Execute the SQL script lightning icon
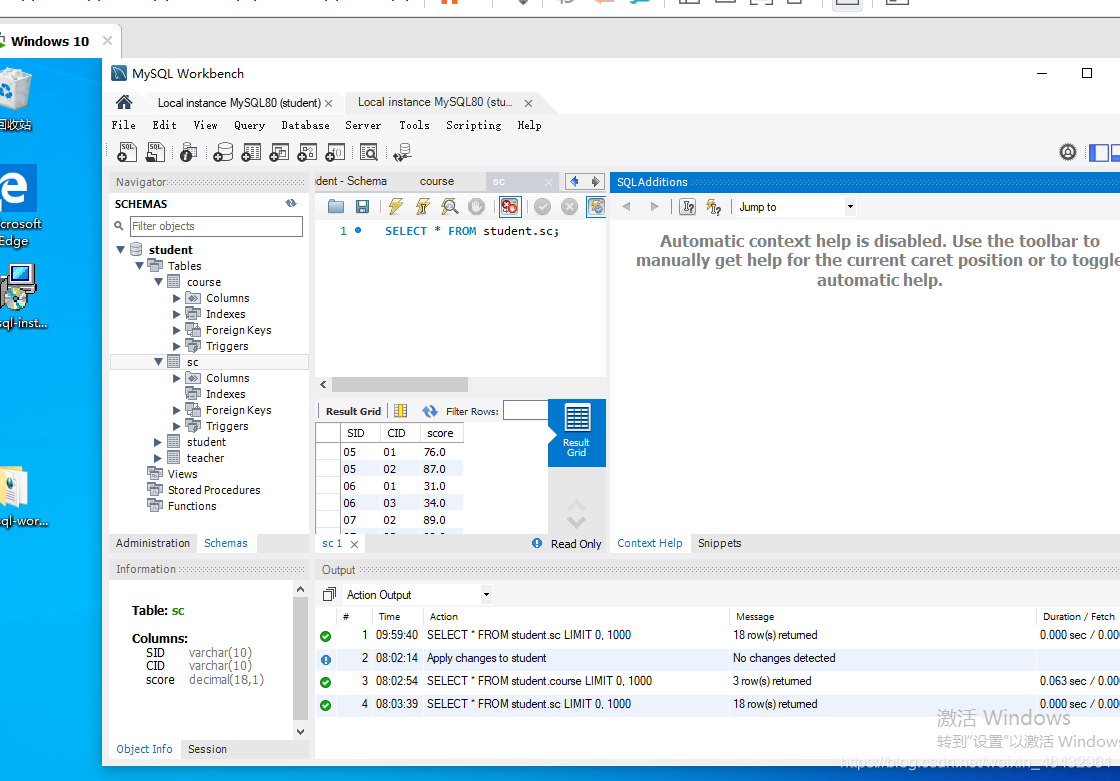 (x=396, y=207)
